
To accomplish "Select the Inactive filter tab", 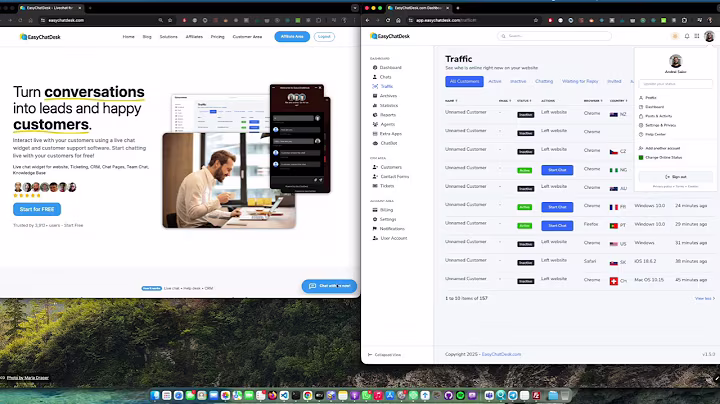I will coord(518,81).
